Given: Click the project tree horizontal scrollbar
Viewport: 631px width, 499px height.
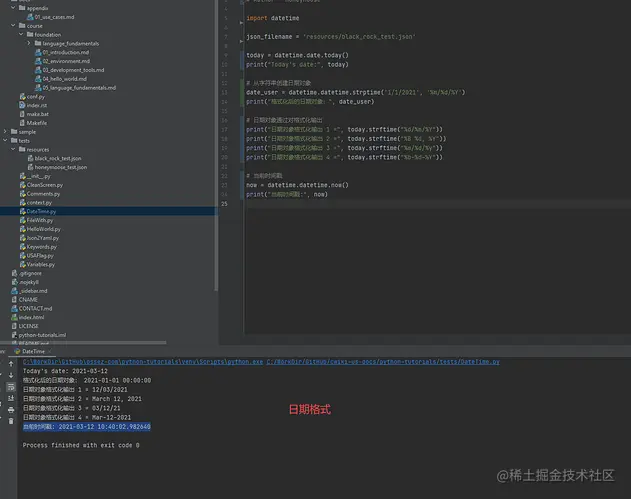Looking at the screenshot, I should (x=84, y=343).
